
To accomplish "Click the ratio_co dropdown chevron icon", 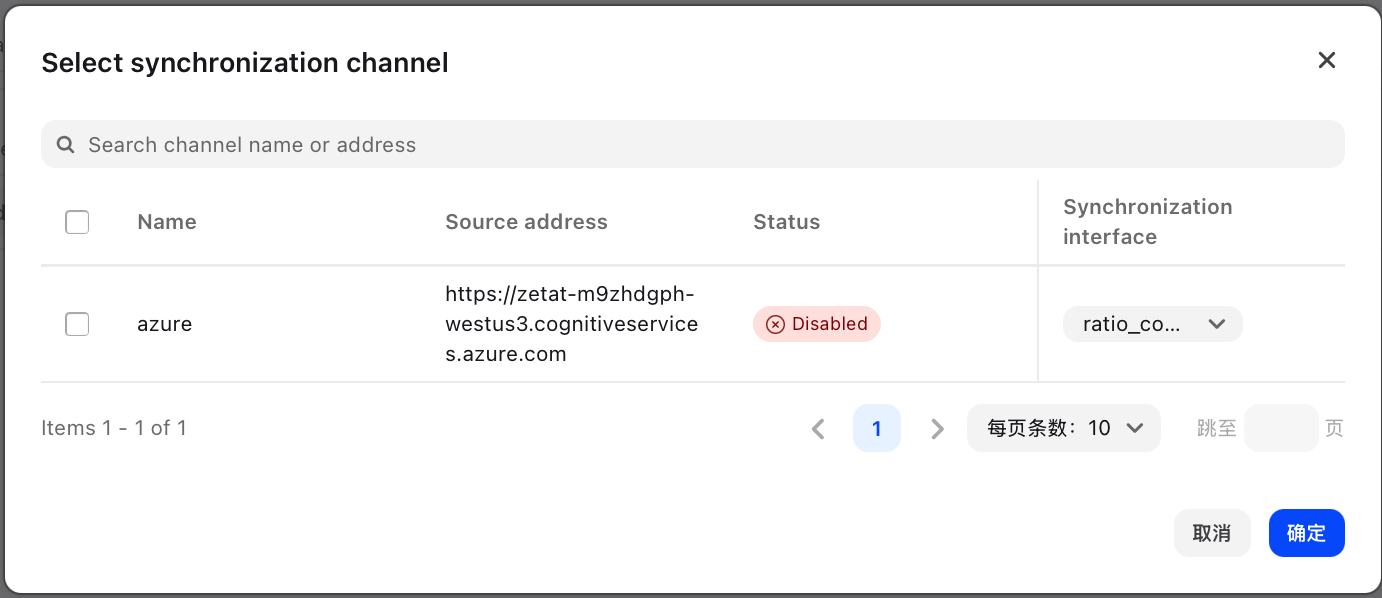I will pos(1217,324).
